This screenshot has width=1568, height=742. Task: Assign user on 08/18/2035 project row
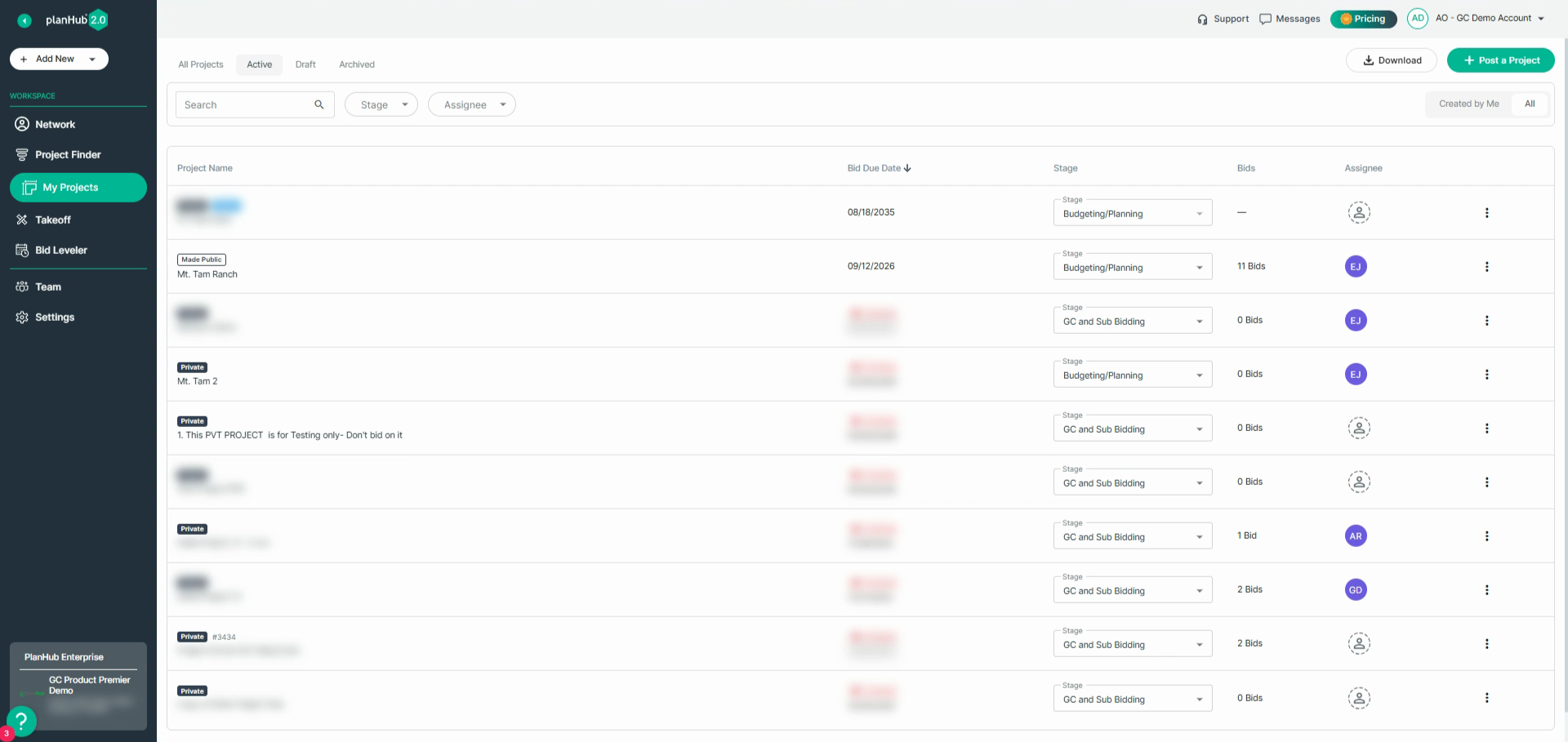(1359, 212)
